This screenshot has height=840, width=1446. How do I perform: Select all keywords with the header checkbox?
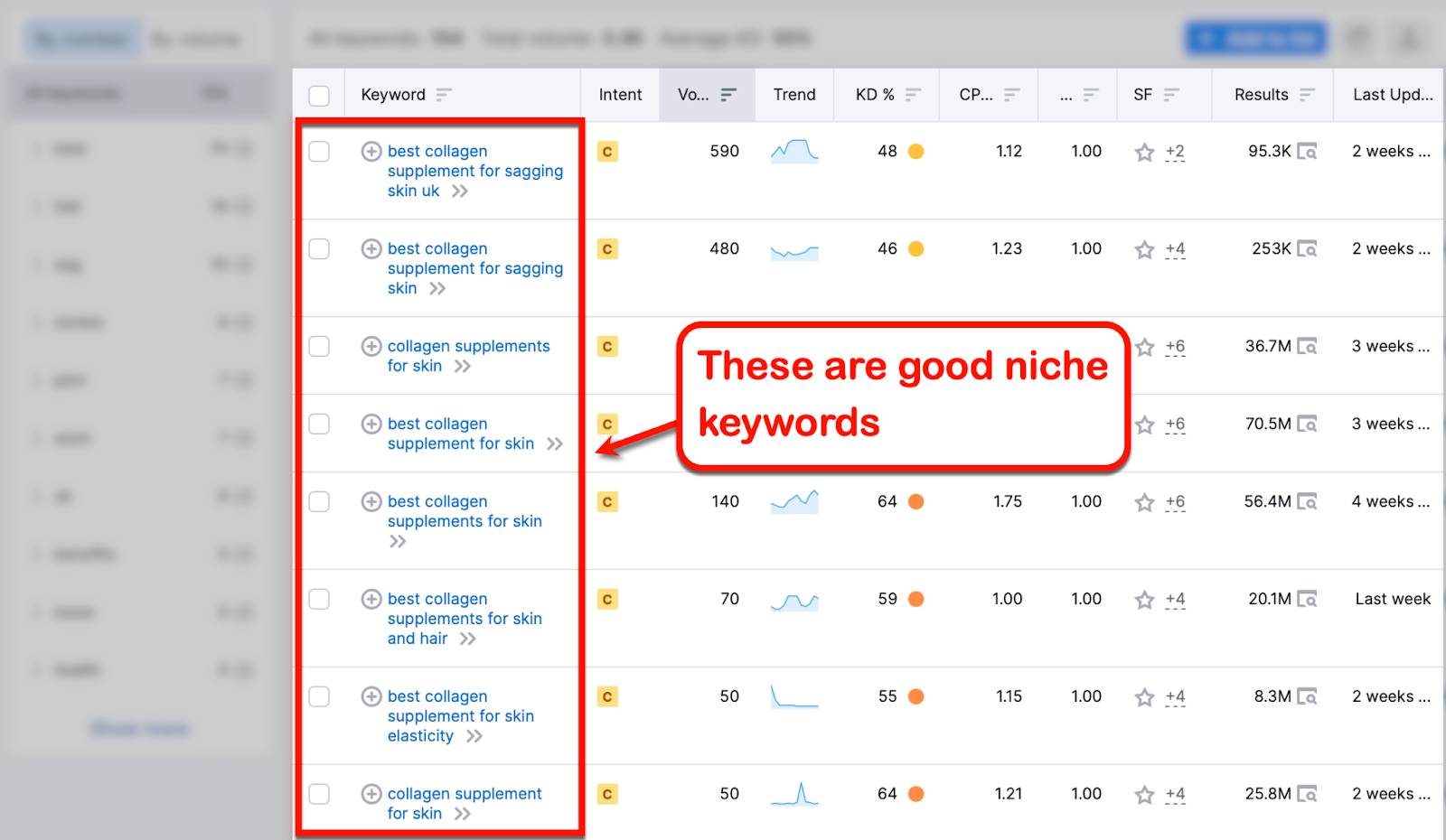tap(319, 96)
